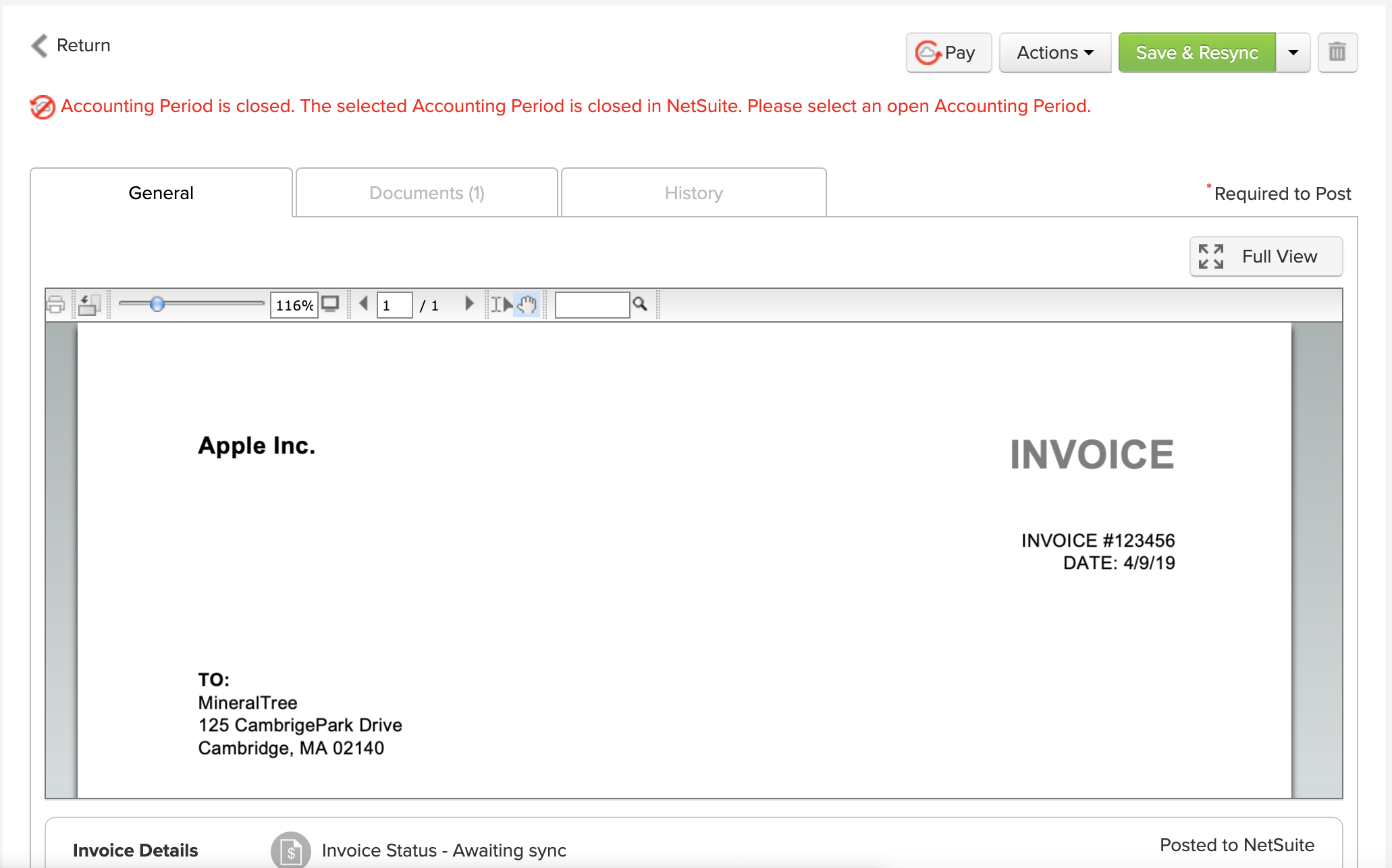Click the fit-to-screen monitor icon
Image resolution: width=1392 pixels, height=868 pixels.
click(x=330, y=304)
